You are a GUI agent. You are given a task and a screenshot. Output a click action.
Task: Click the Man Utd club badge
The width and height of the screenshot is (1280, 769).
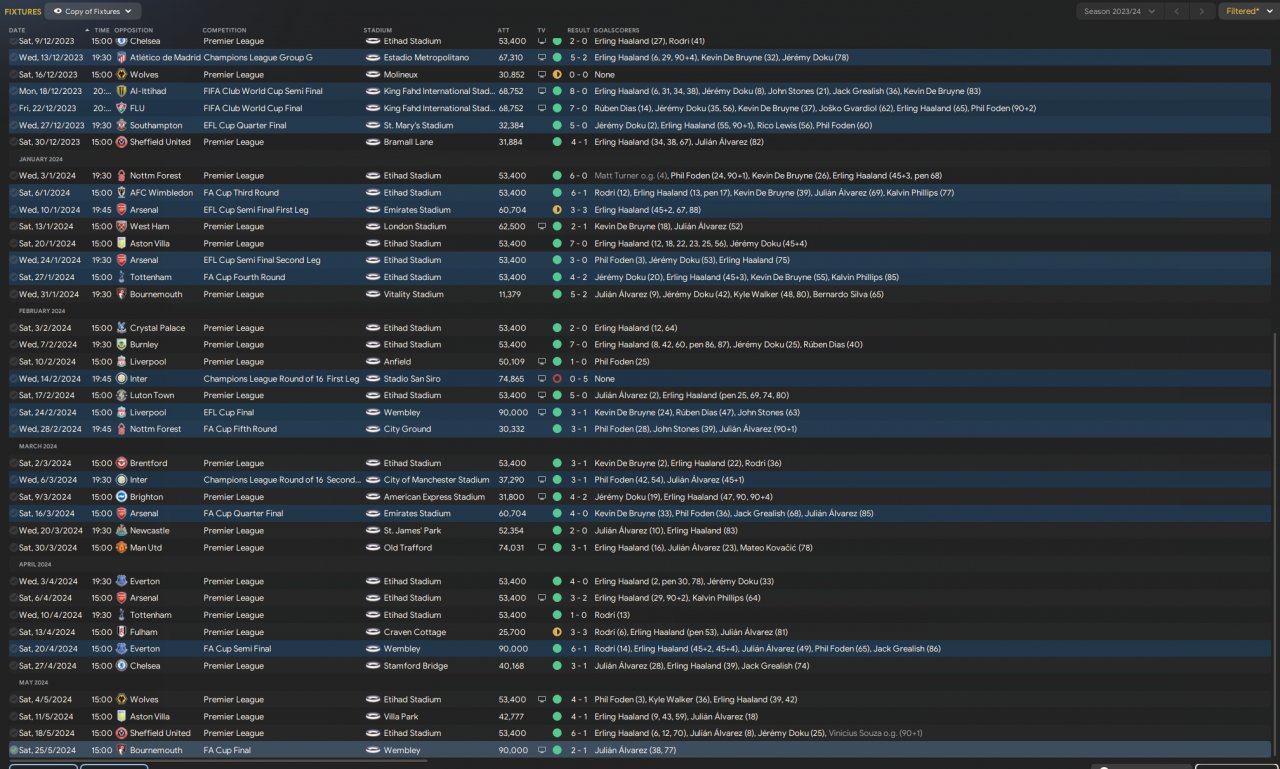pyautogui.click(x=121, y=548)
